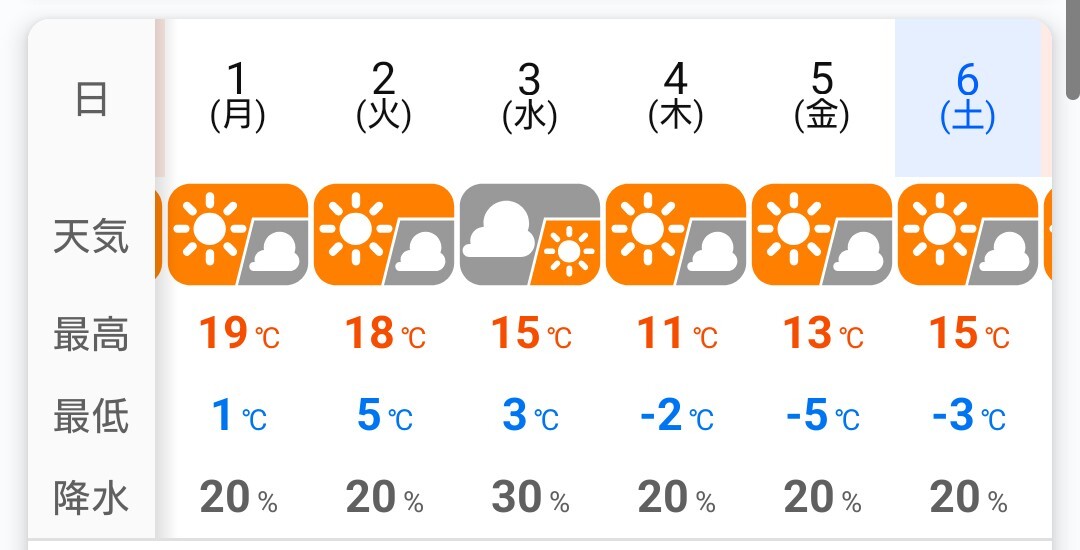Tap Thursday the 4th weather icon

(676, 235)
